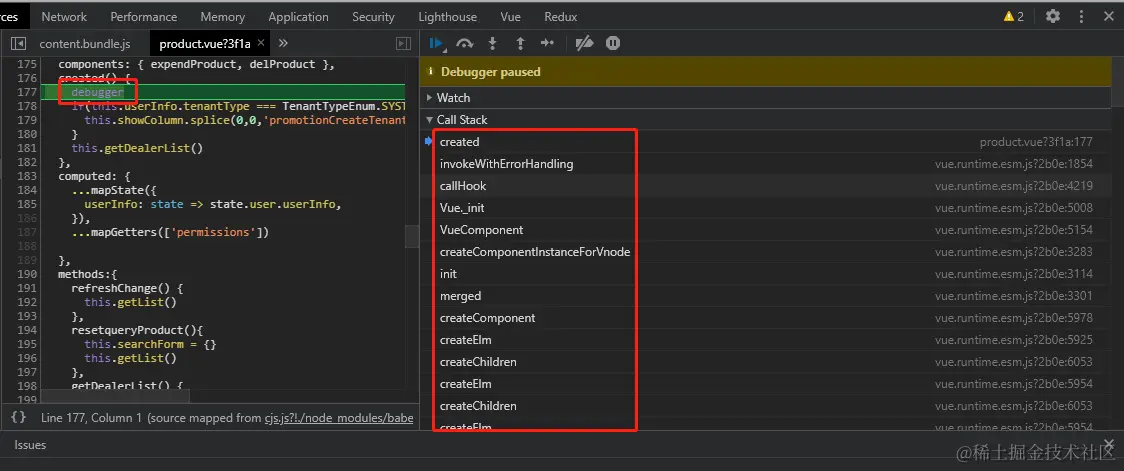Toggle pause on exceptions
Screen dimensions: 1124x471
click(x=613, y=44)
